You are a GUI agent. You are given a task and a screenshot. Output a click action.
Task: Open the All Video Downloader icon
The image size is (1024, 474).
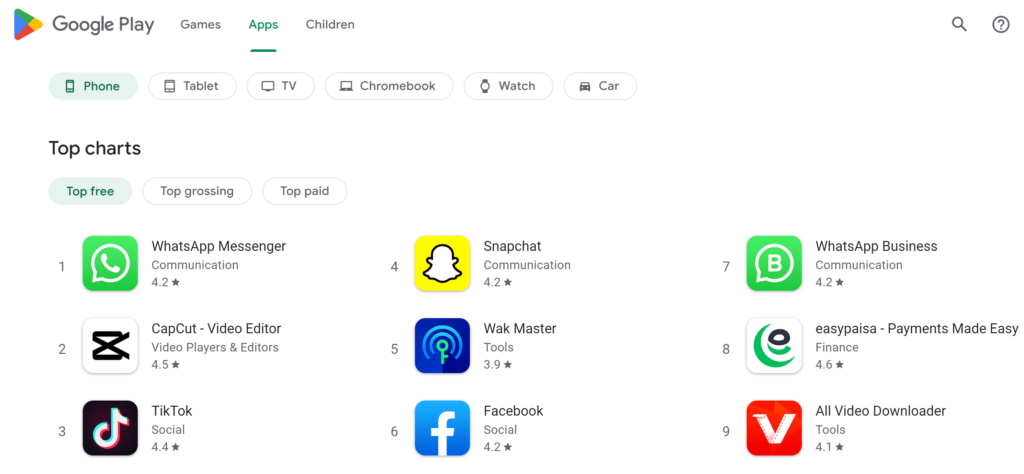click(774, 428)
